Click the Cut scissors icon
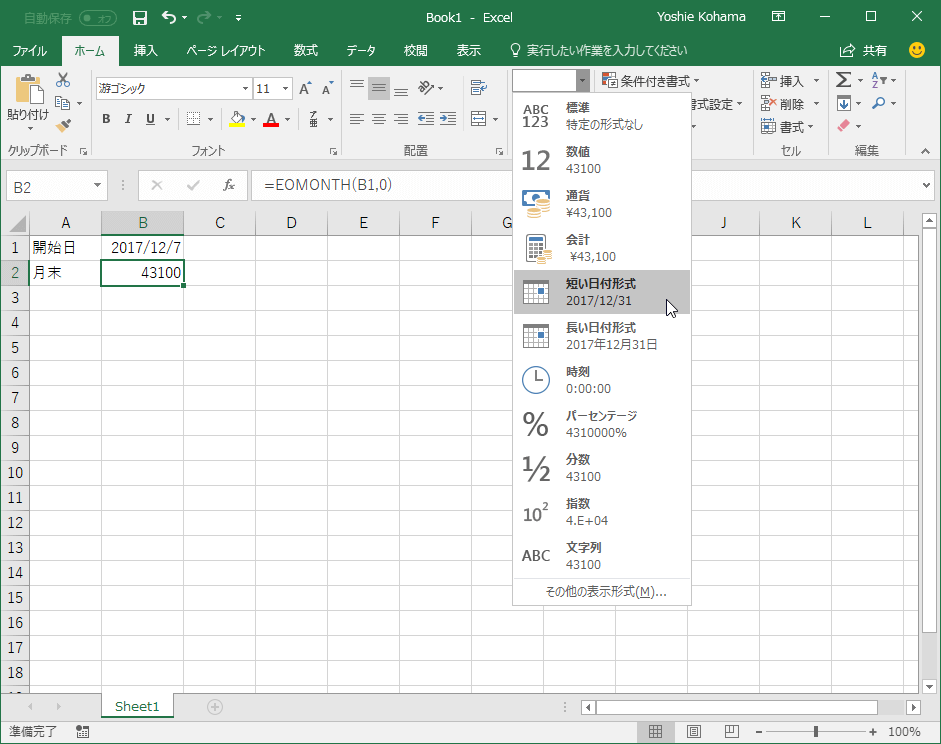Screen dimensions: 941x744 point(63,80)
